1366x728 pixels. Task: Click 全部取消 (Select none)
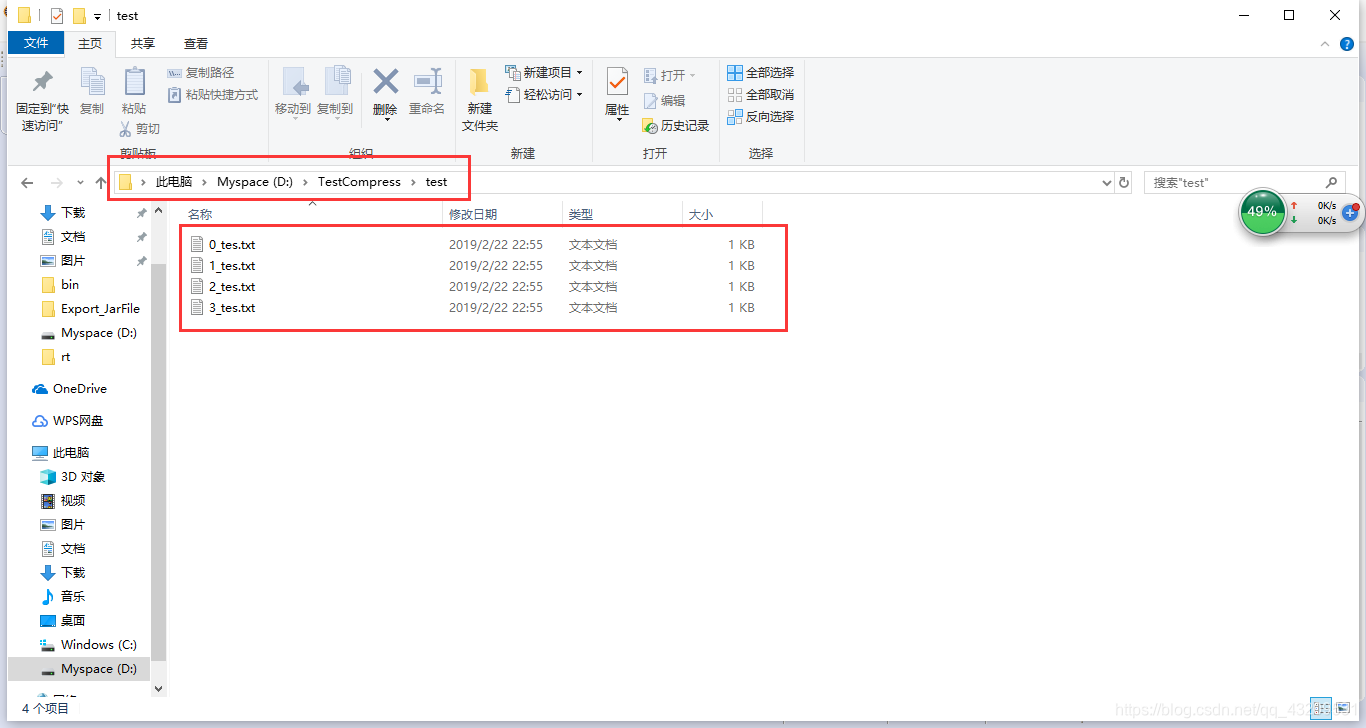[760, 95]
